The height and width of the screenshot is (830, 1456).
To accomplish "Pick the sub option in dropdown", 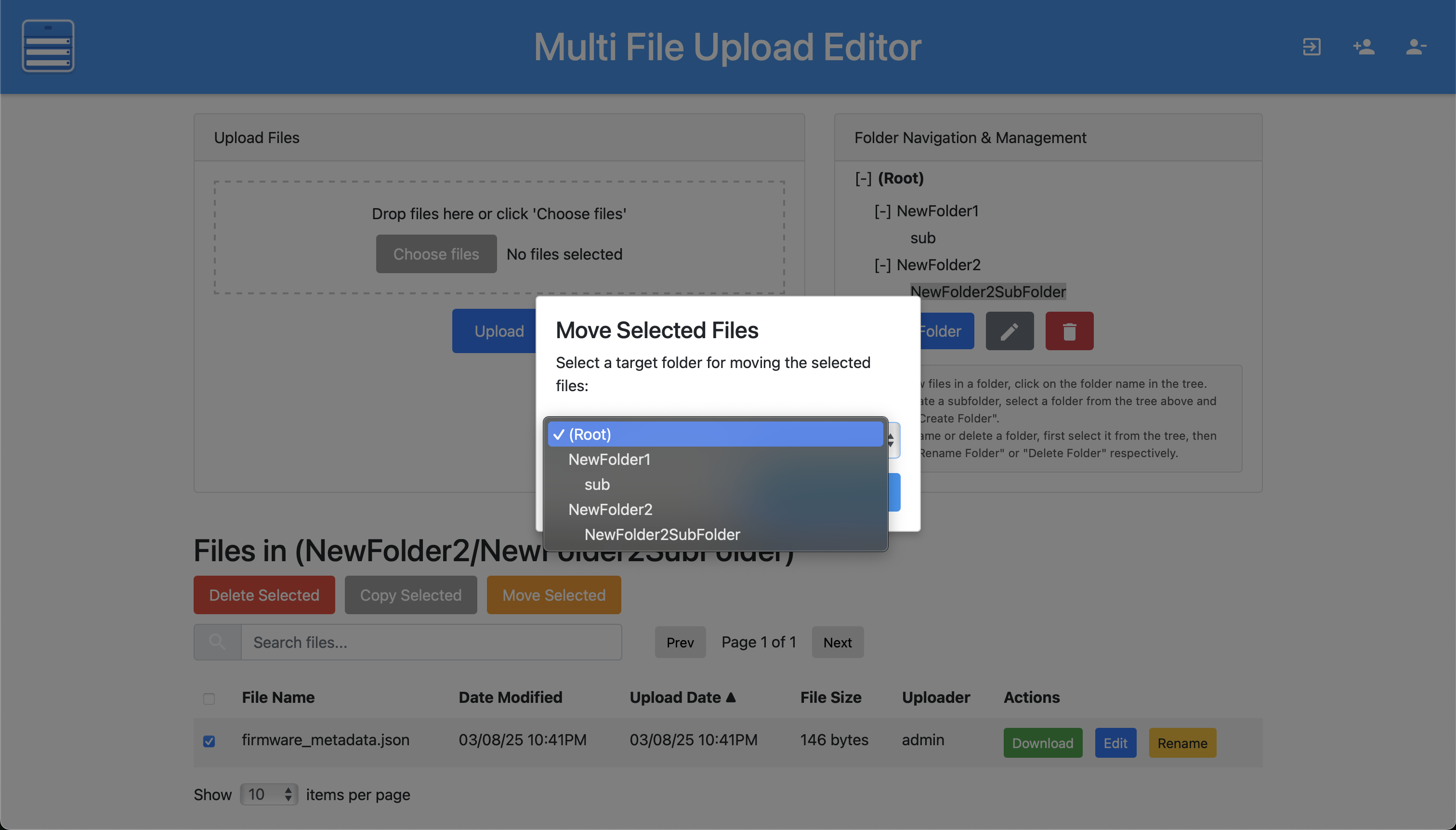I will coord(597,485).
